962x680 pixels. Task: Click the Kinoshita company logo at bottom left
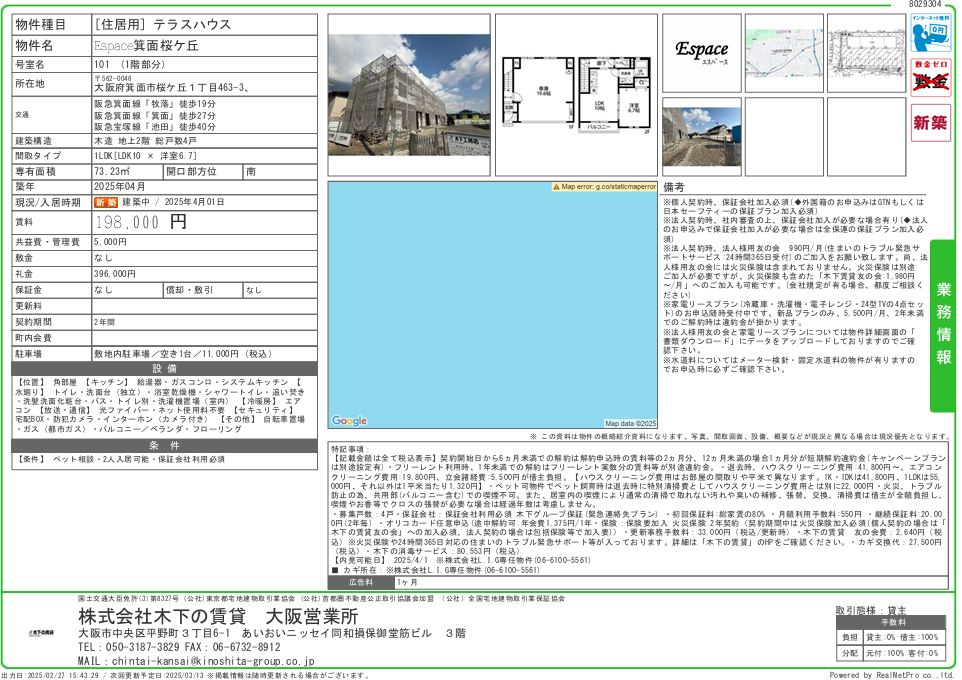42,634
